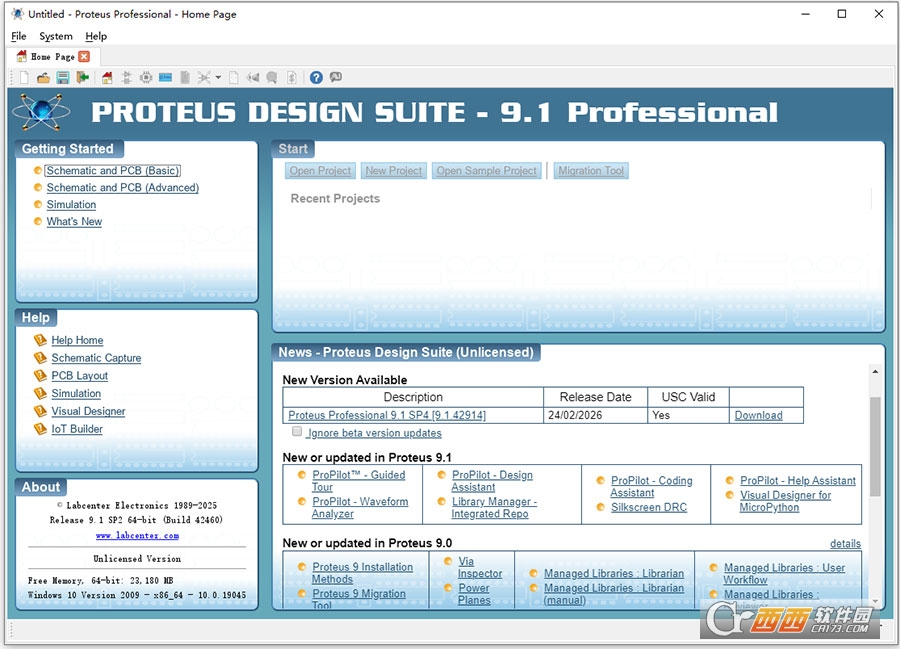Click the news panel scrollbar up arrow
The image size is (900, 649).
[875, 372]
